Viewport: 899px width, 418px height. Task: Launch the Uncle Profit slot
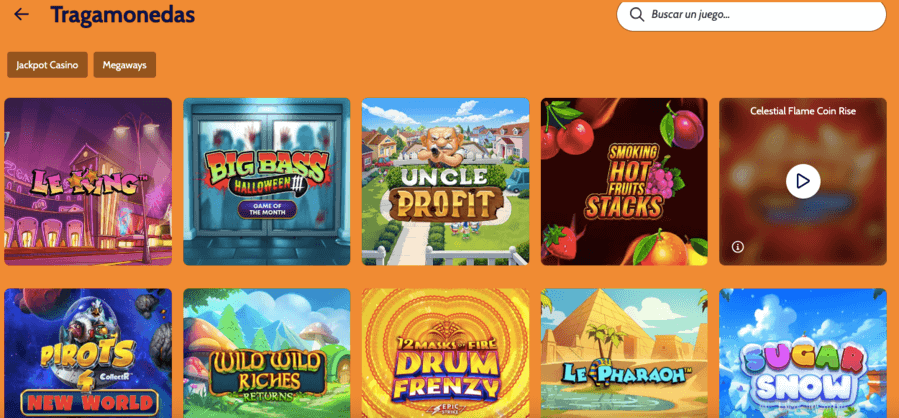(x=445, y=181)
